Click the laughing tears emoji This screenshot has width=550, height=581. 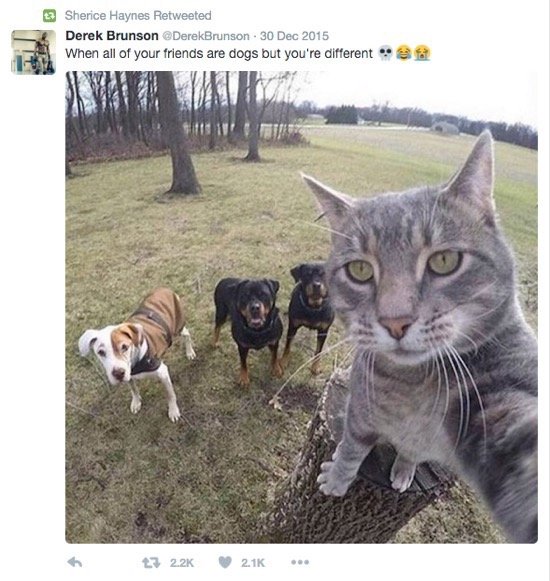tap(404, 53)
